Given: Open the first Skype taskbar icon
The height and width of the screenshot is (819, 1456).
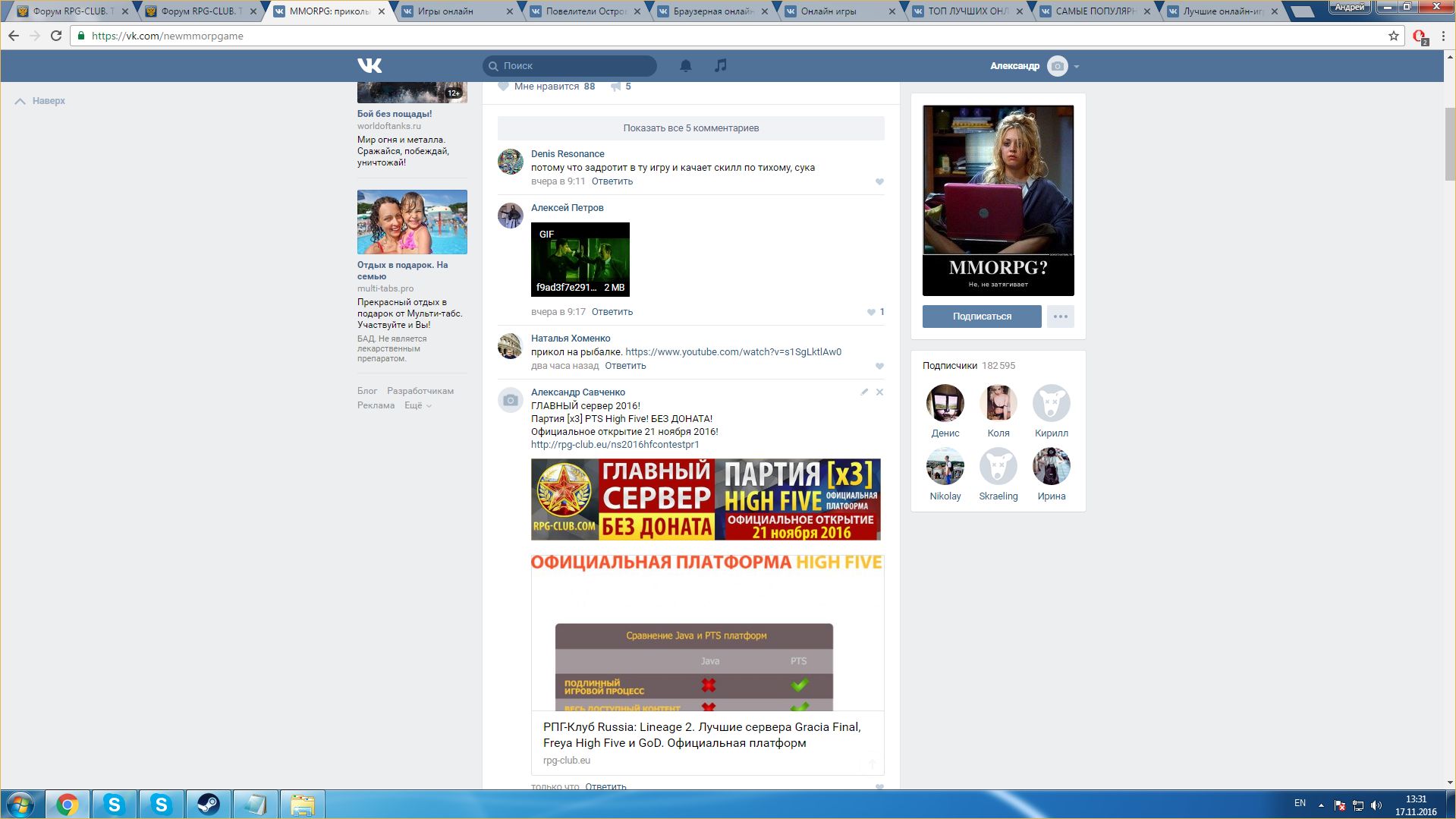Looking at the screenshot, I should pos(115,805).
